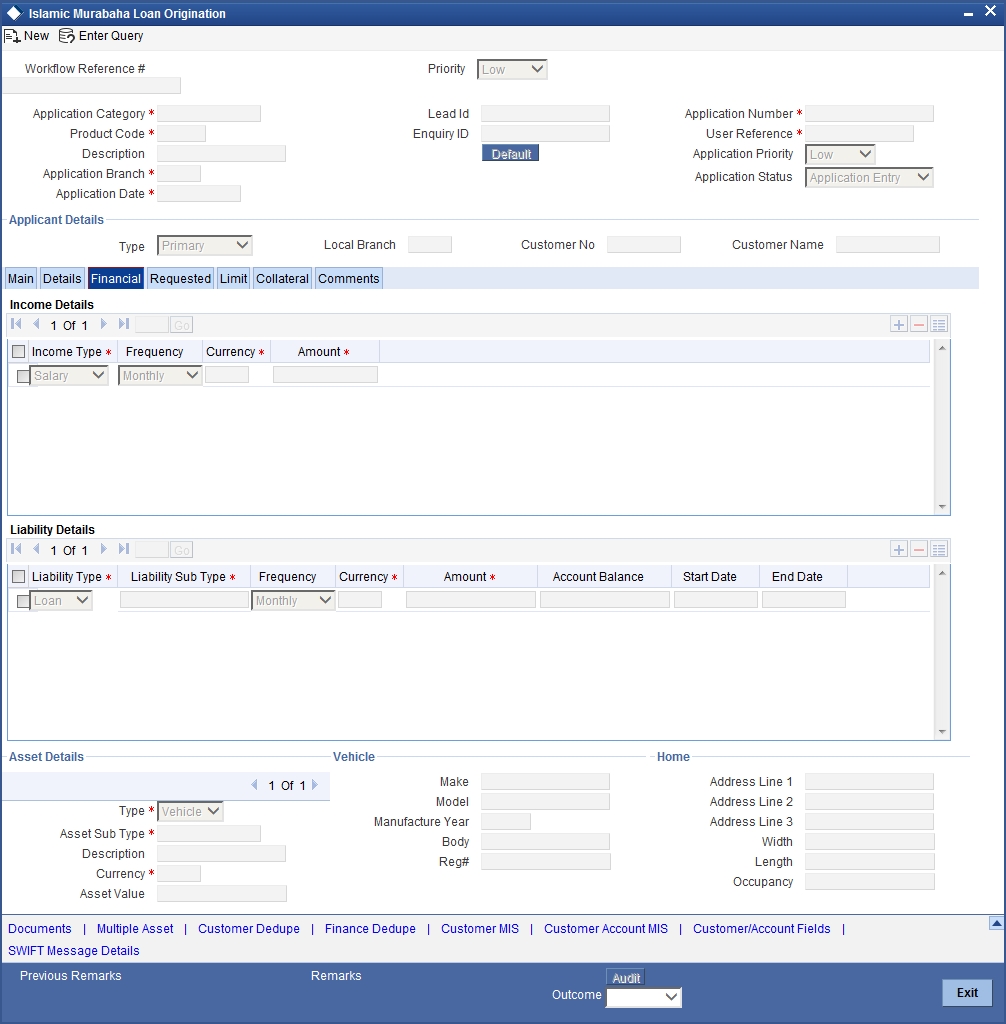Open the Customer Account MIS link

click(x=606, y=929)
